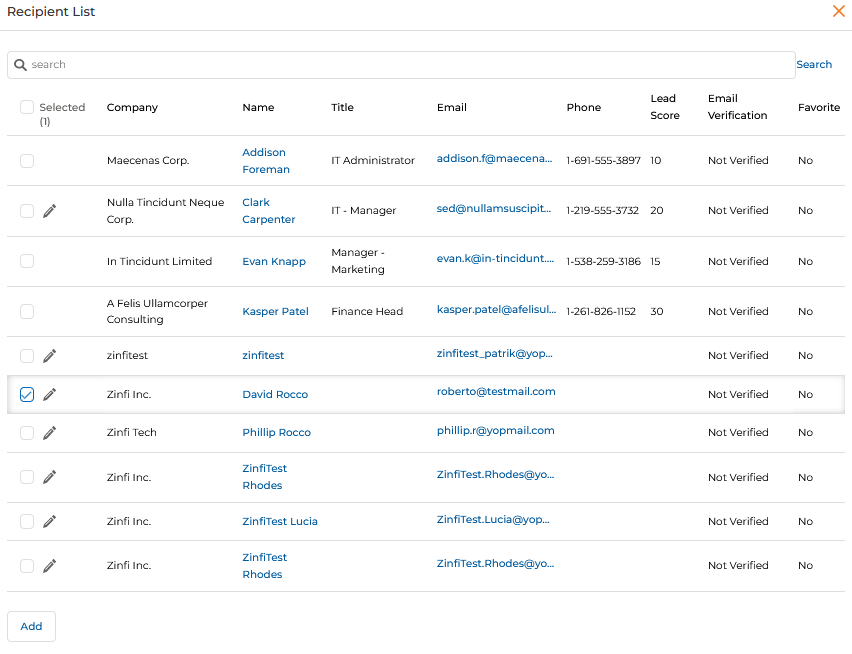Click the Title column header
The height and width of the screenshot is (654, 852).
click(342, 108)
